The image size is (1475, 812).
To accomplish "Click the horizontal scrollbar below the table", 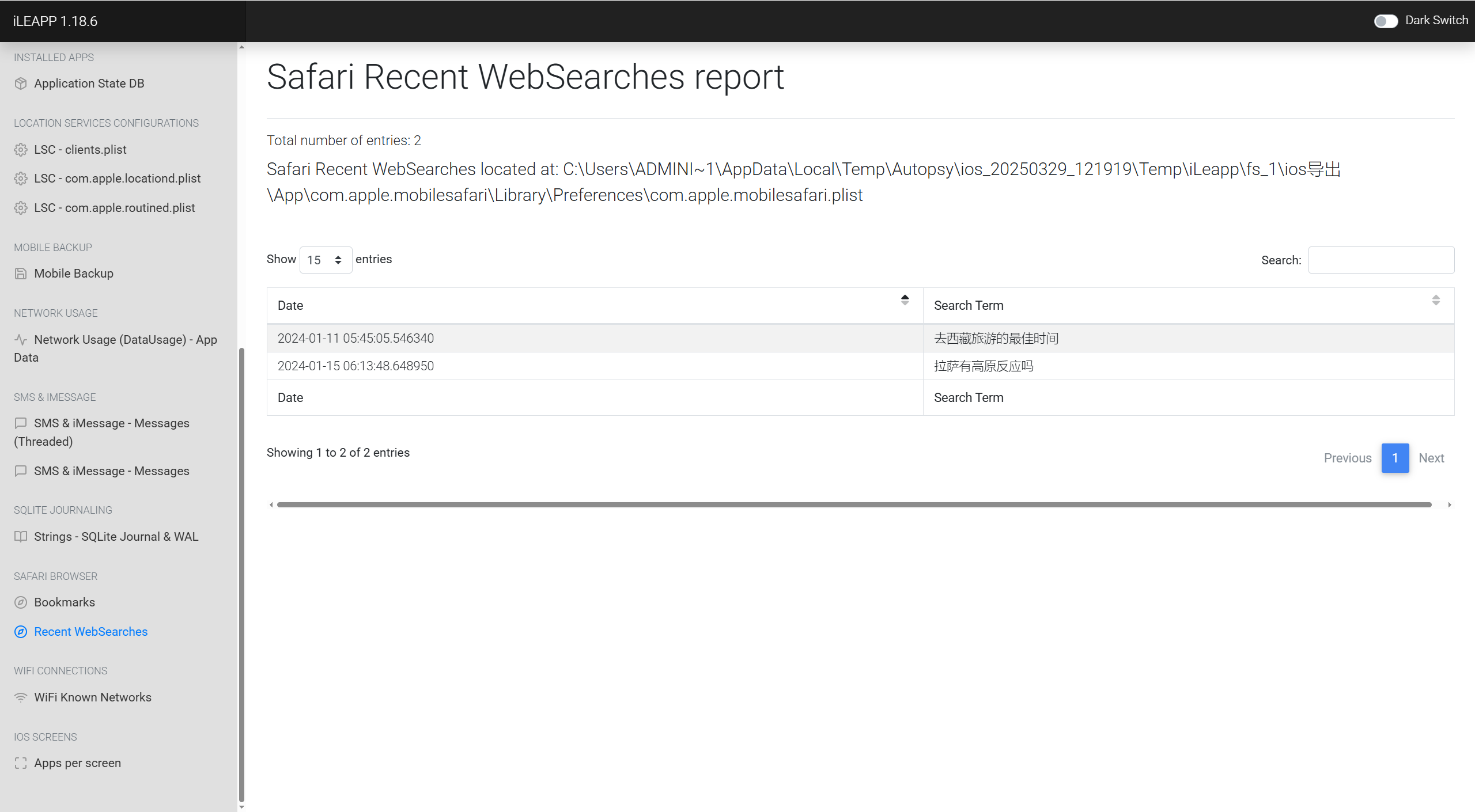I will 854,504.
